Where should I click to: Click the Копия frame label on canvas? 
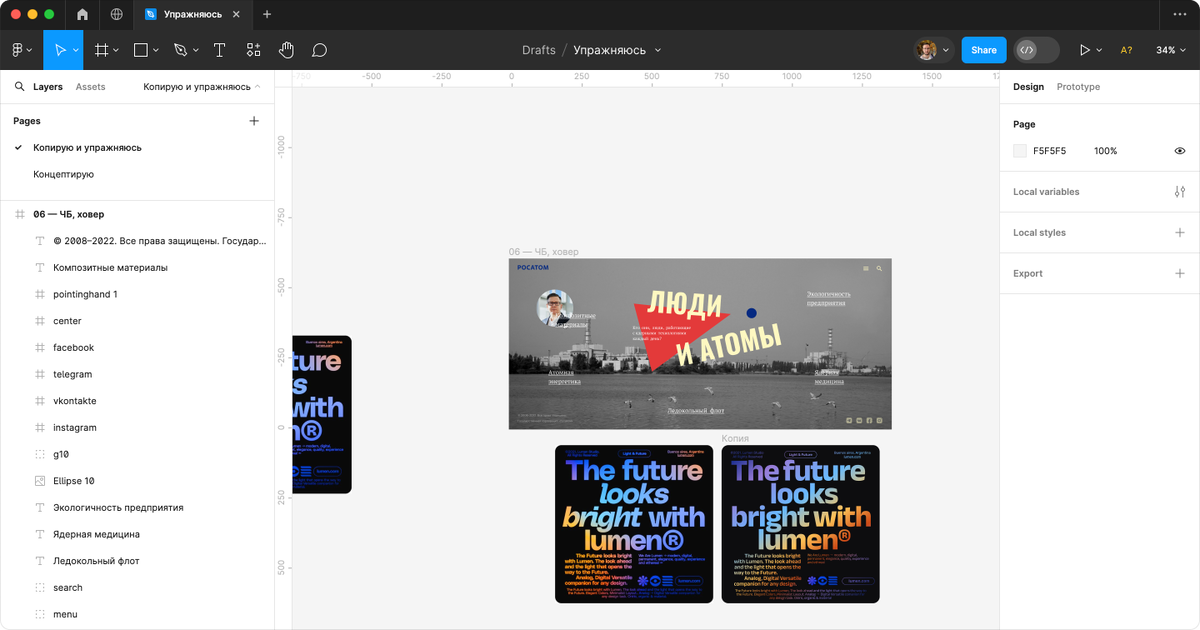(735, 439)
